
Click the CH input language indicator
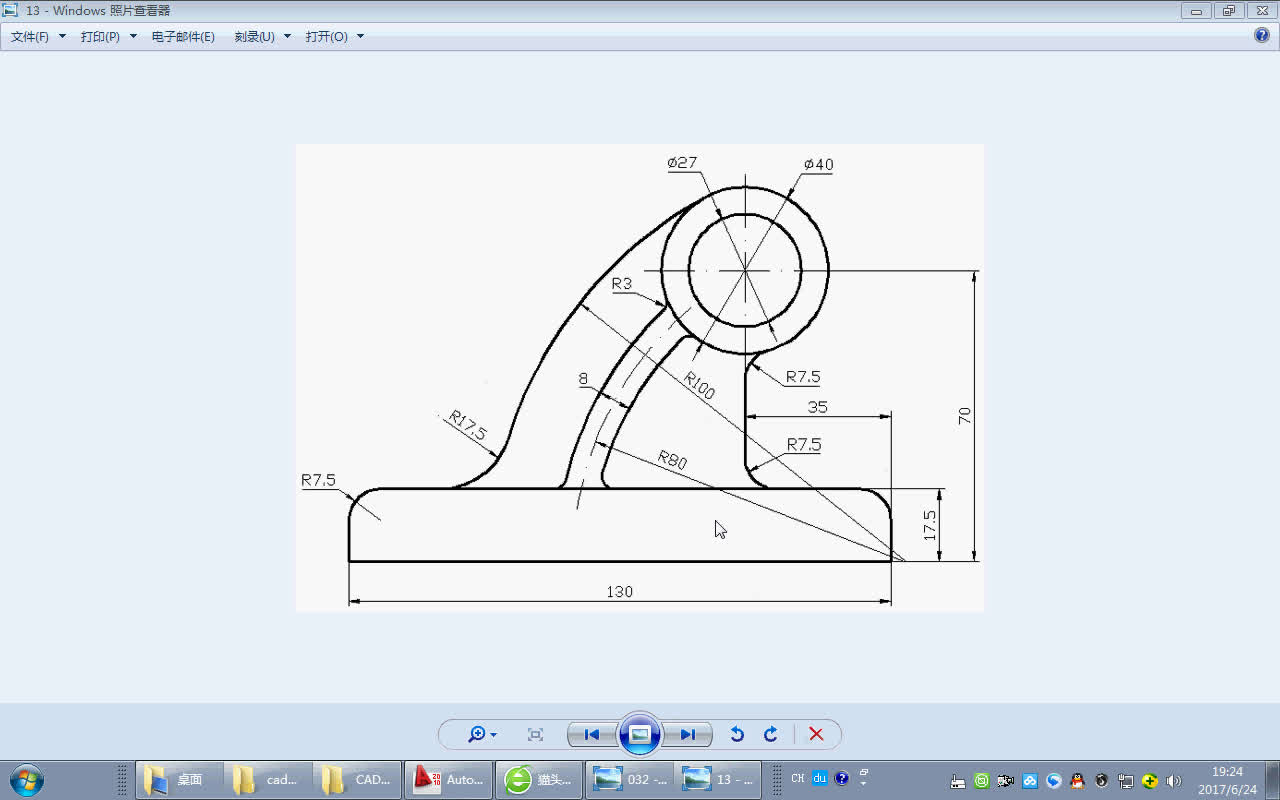798,778
